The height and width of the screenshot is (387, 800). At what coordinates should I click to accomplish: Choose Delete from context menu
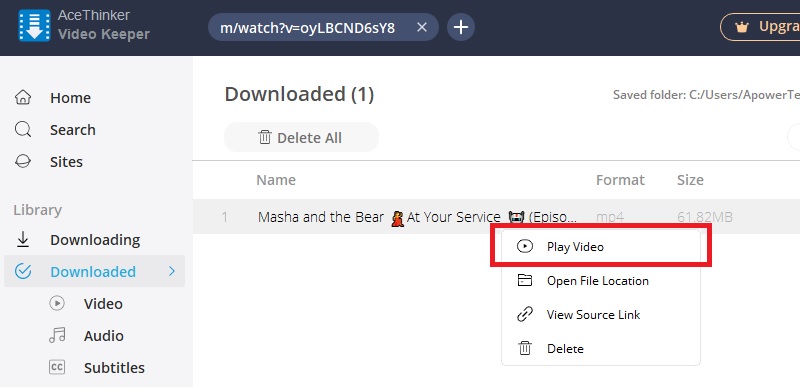point(601,349)
